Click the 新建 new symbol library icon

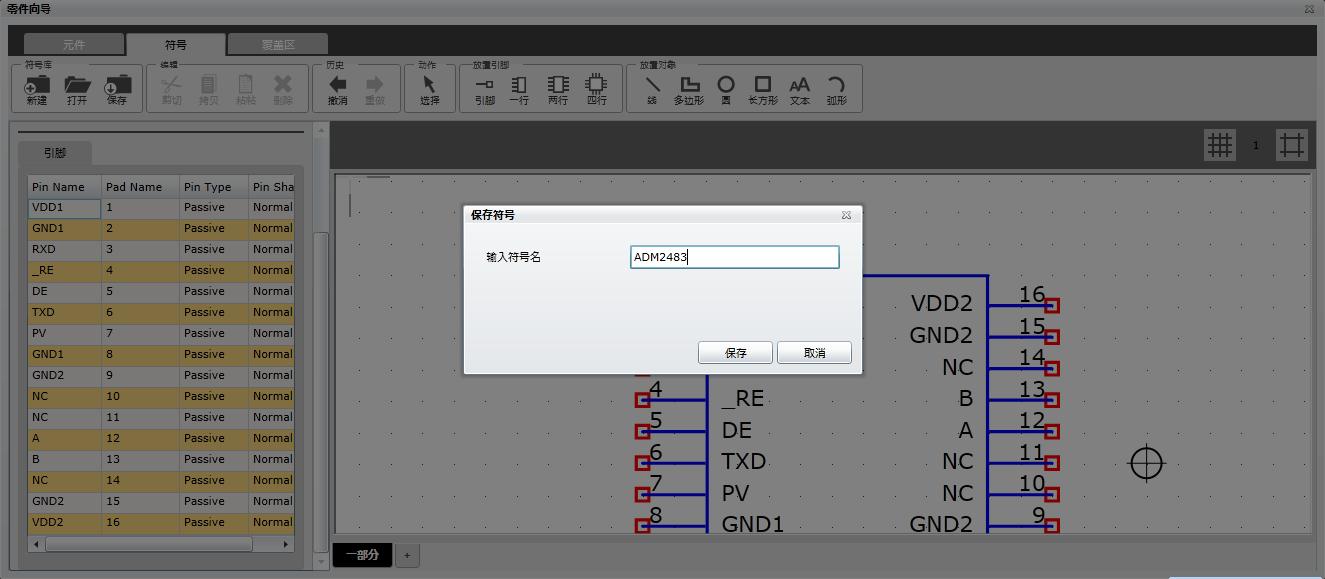point(37,89)
